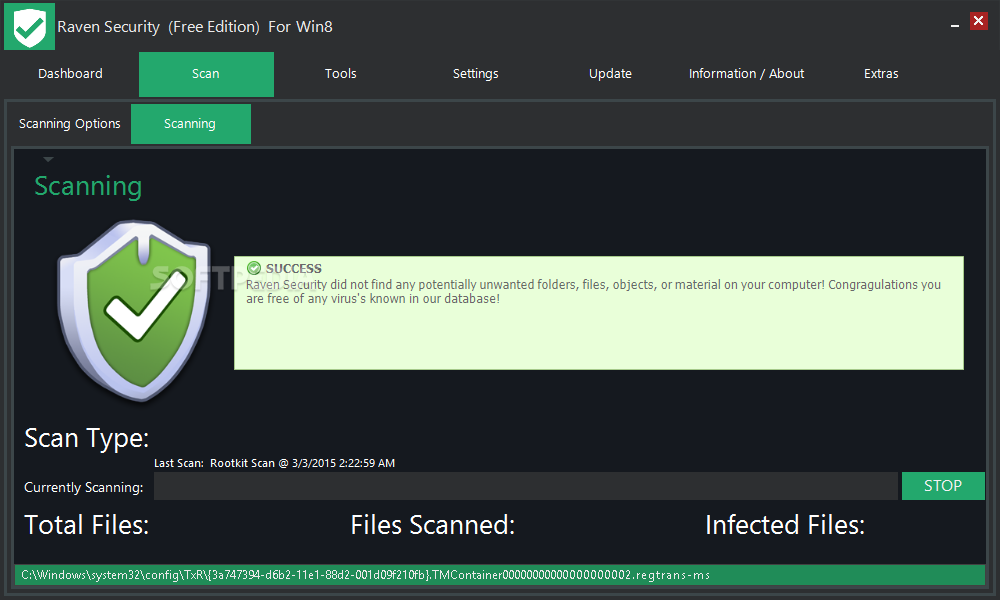The image size is (1000, 600).
Task: Click the green file path status bar
Action: (500, 574)
